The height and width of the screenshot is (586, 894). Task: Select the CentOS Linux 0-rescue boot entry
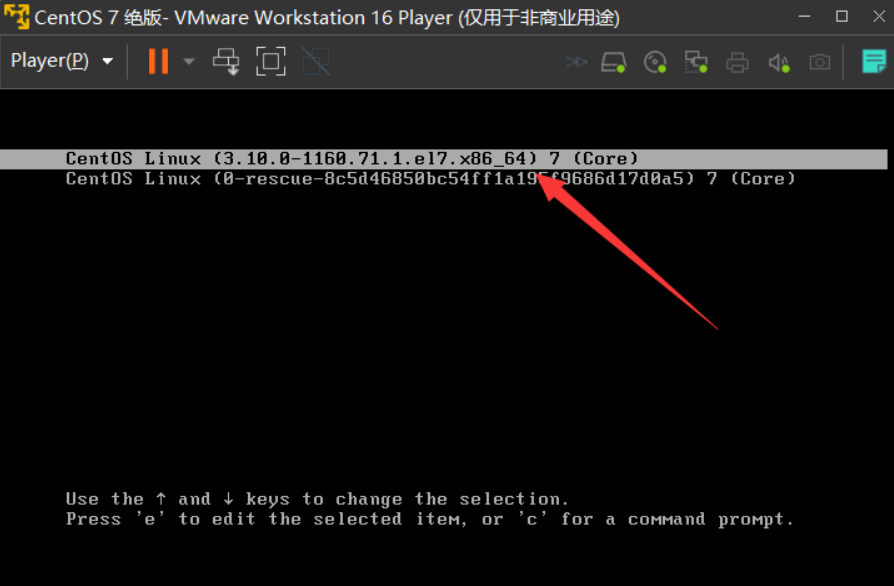[430, 179]
